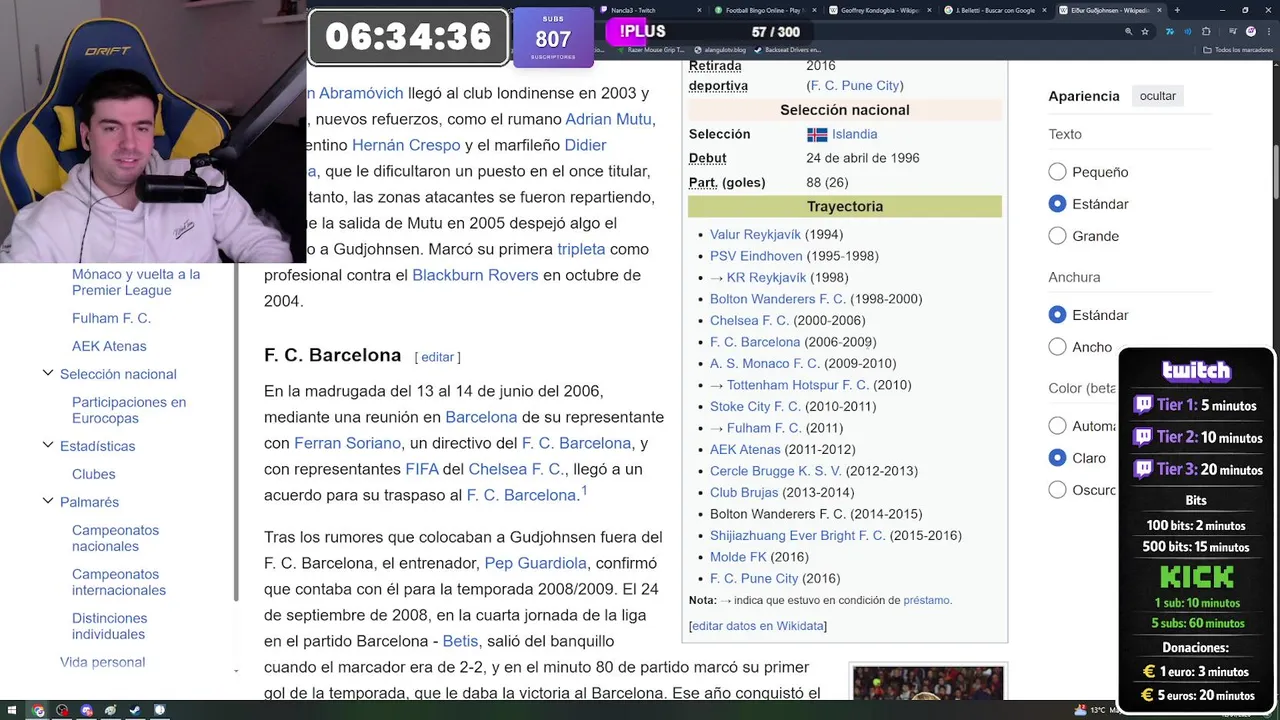Viewport: 1280px width, 720px height.
Task: Open a new browser tab
Action: (1177, 10)
